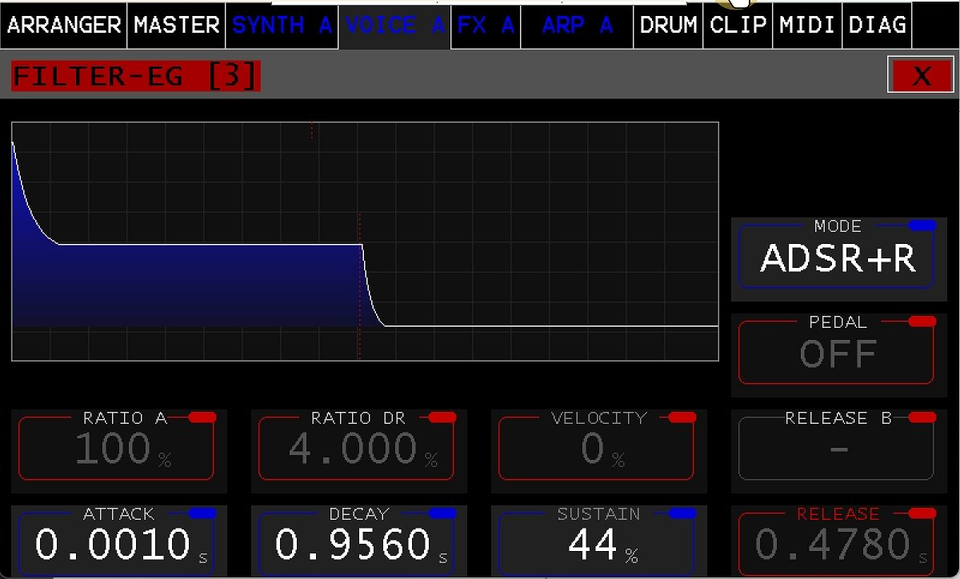Go to the FX A tab
The image size is (960, 579).
click(485, 25)
